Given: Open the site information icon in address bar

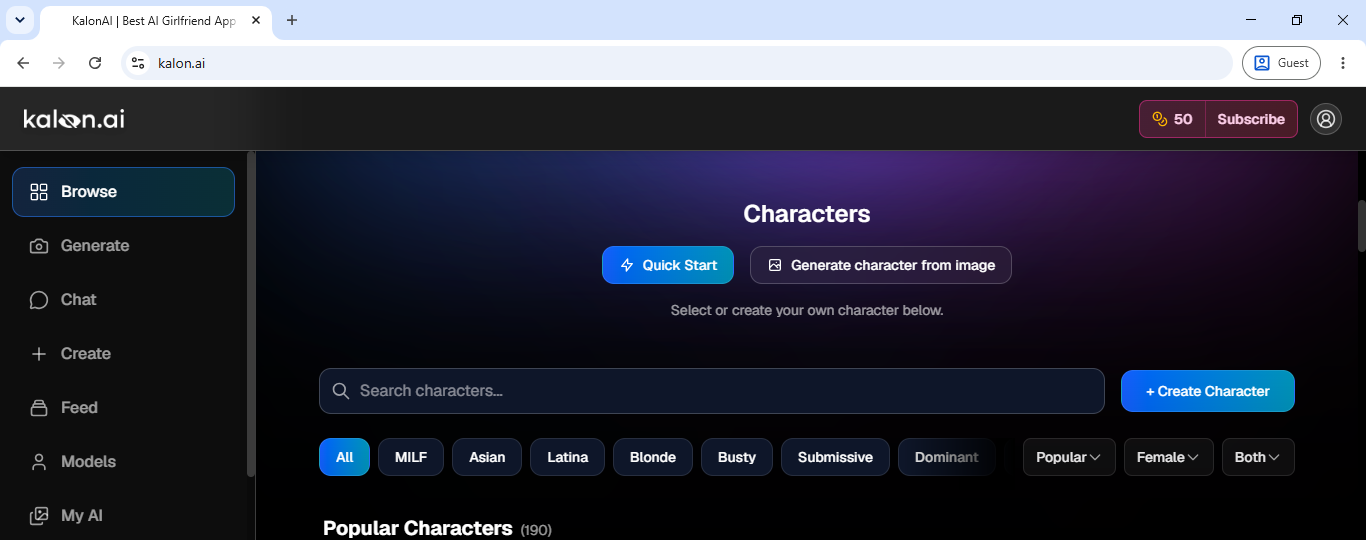Looking at the screenshot, I should pyautogui.click(x=138, y=63).
